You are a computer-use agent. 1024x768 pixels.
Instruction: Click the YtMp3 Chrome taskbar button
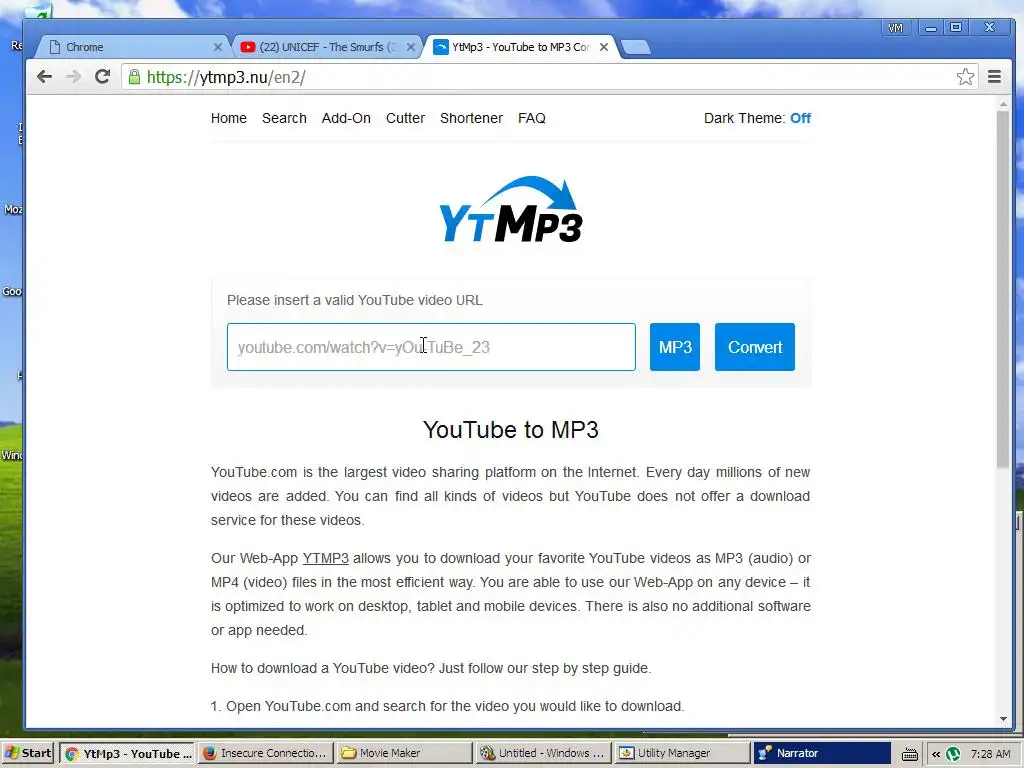(x=127, y=753)
